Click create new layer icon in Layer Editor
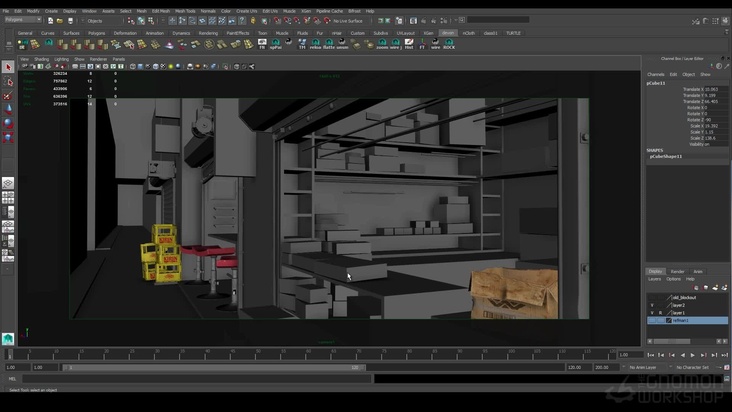 (715, 287)
